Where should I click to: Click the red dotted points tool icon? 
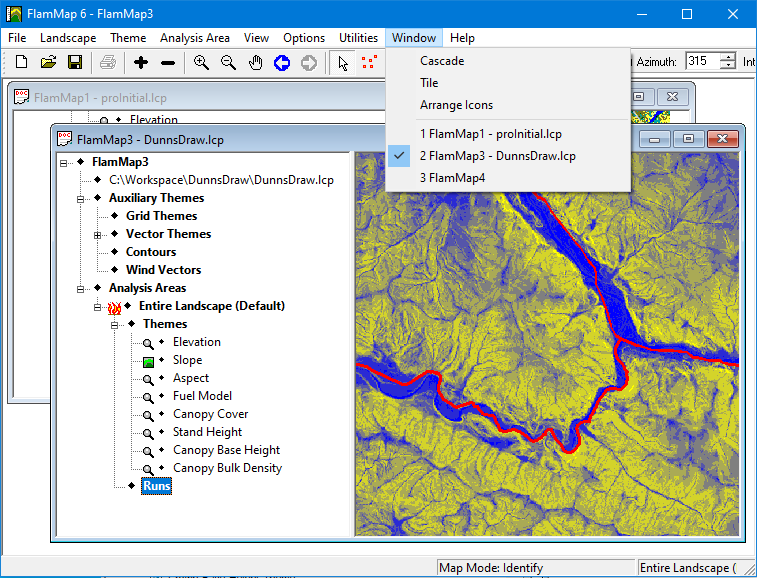point(369,62)
